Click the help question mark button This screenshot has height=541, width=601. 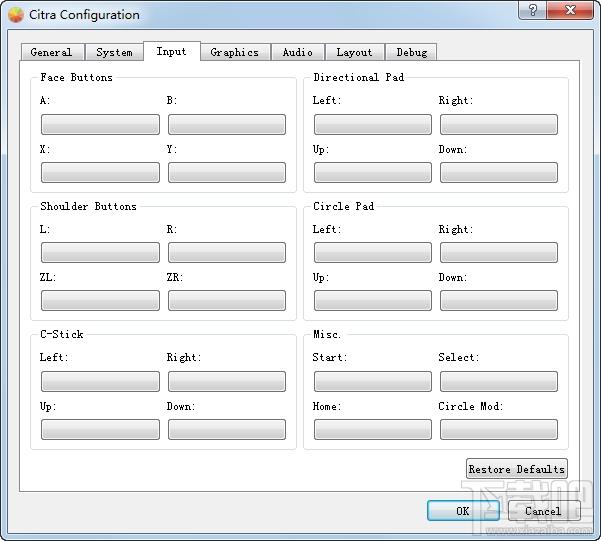[x=533, y=10]
